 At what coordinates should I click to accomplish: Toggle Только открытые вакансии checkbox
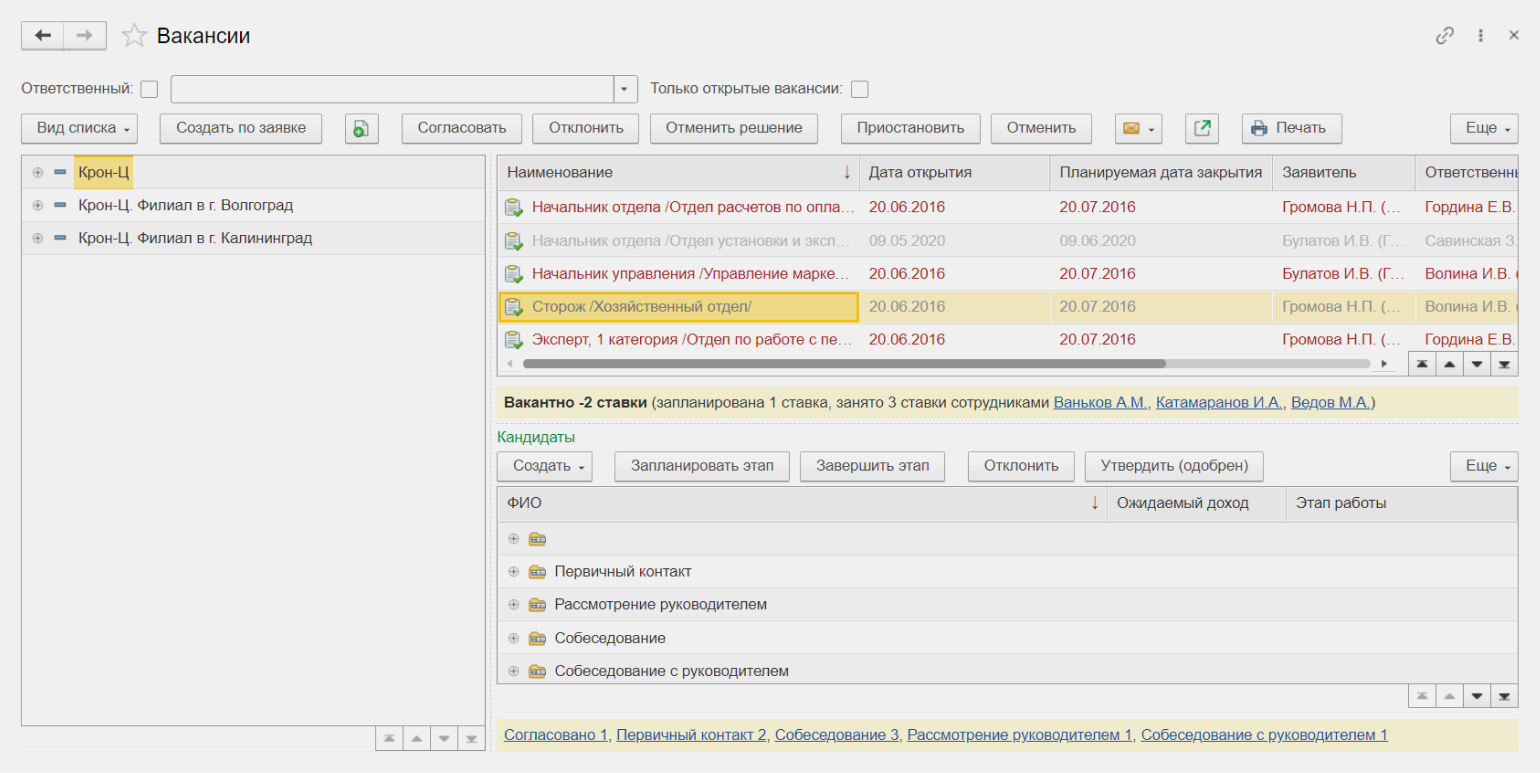tap(859, 89)
